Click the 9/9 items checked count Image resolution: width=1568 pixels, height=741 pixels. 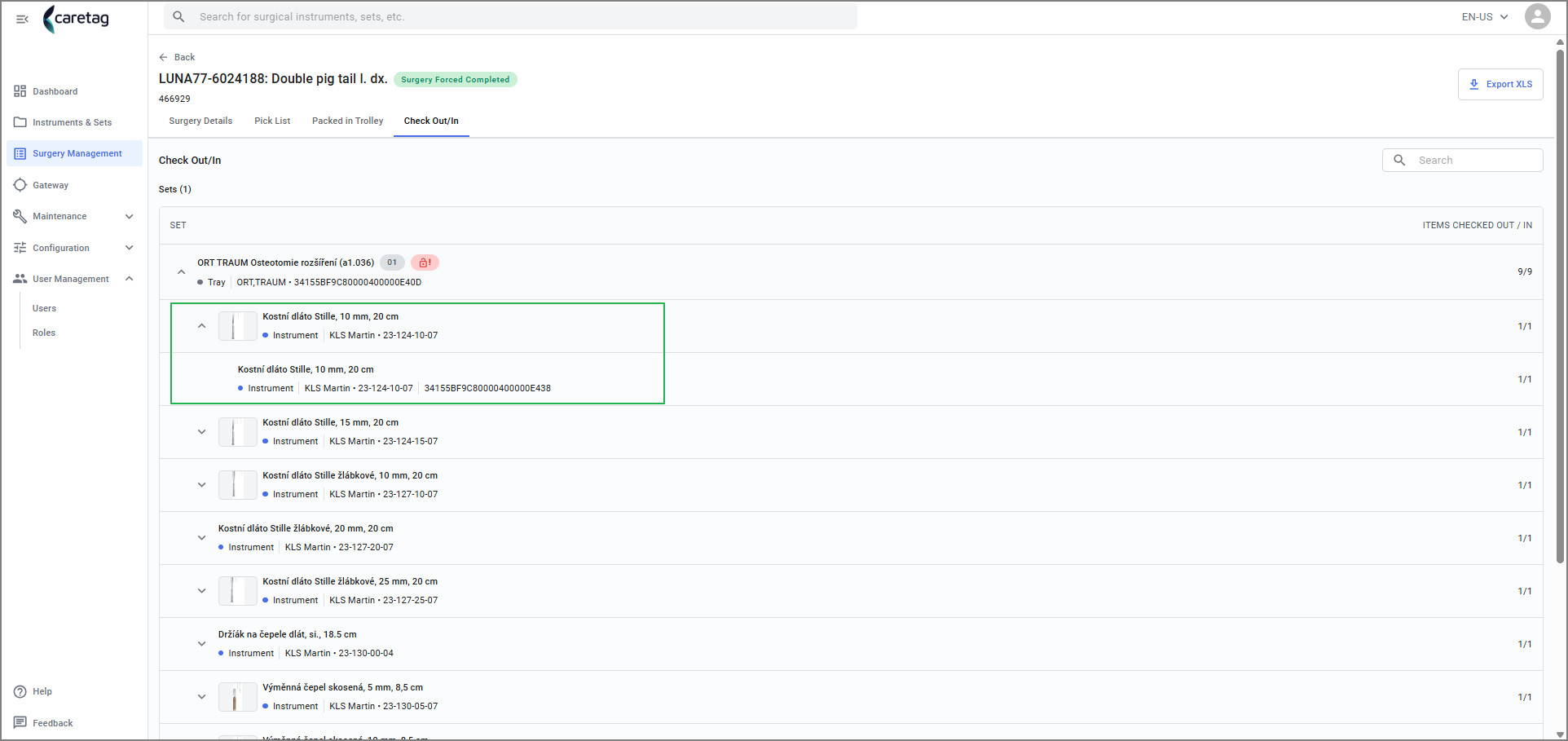click(x=1524, y=271)
